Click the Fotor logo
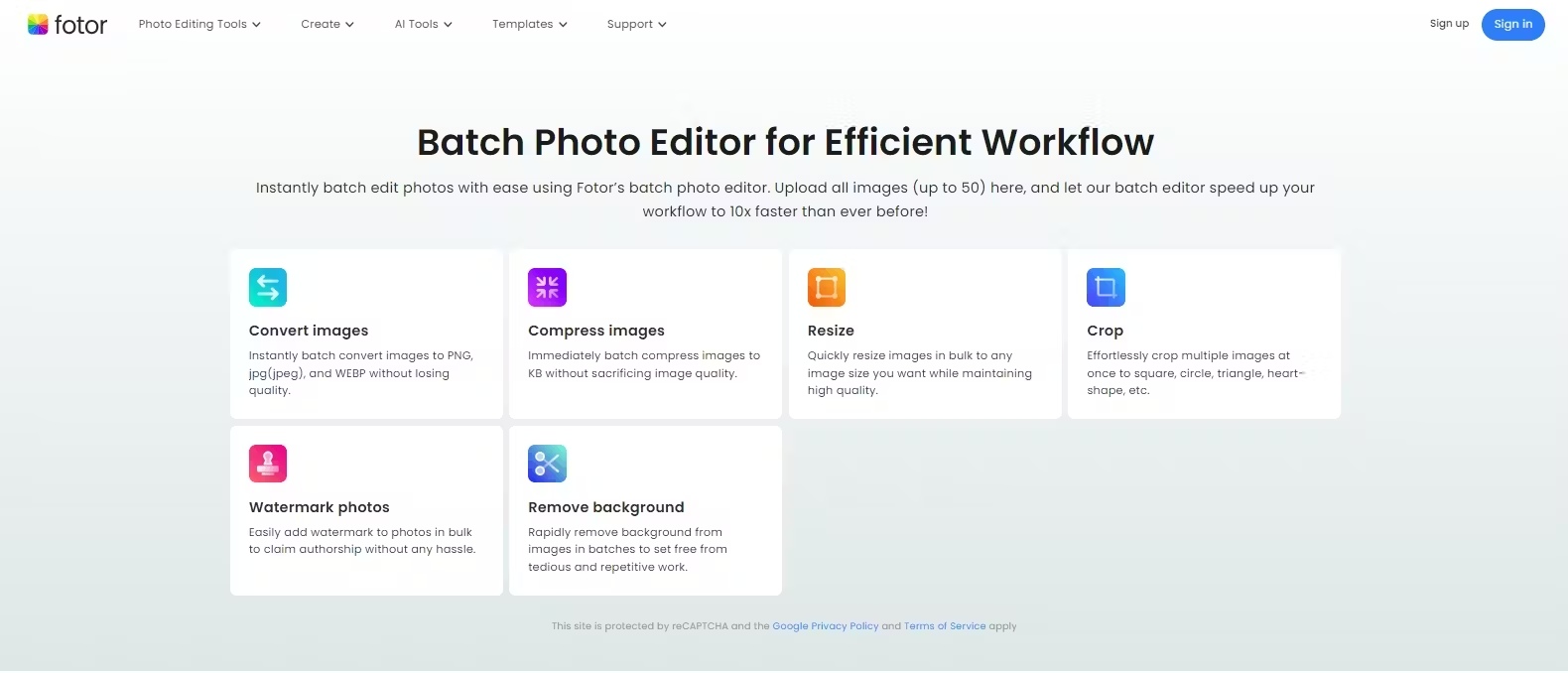This screenshot has width=1568, height=673. tap(67, 25)
